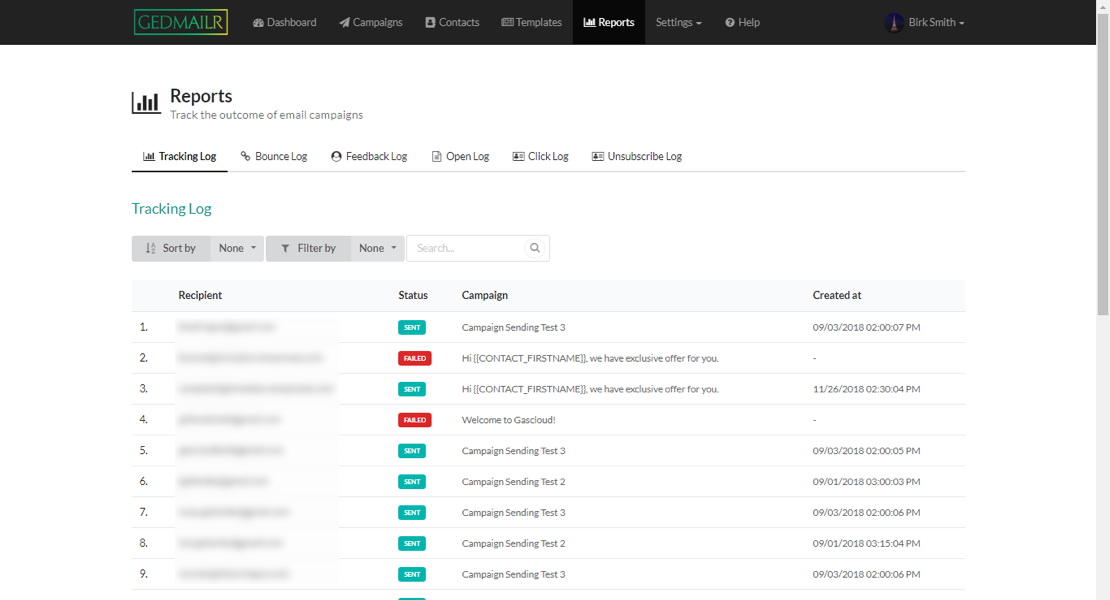This screenshot has width=1110, height=600.
Task: Click the Birk Smith user avatar
Action: (894, 22)
